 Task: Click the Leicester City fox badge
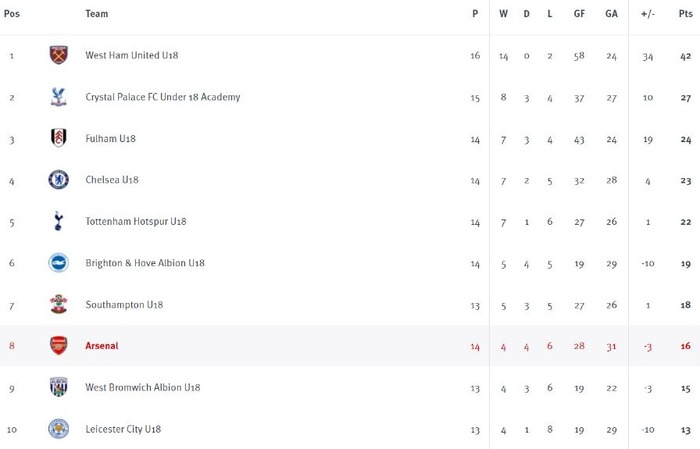click(x=58, y=429)
